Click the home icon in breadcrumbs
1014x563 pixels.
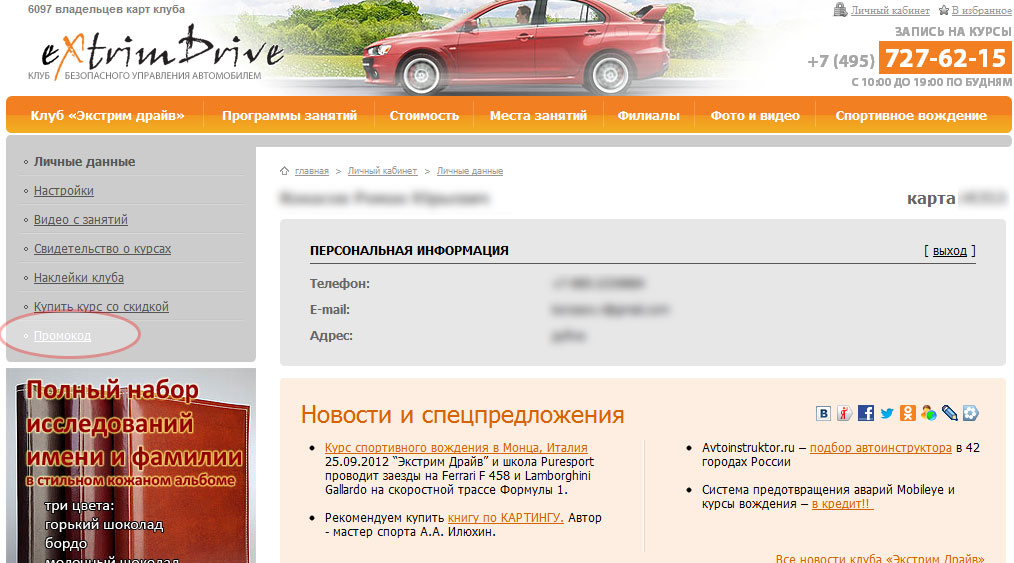pos(285,171)
